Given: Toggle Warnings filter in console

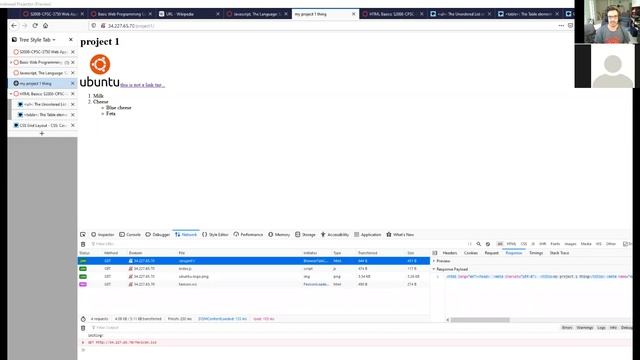Looking at the screenshot, I should (584, 328).
